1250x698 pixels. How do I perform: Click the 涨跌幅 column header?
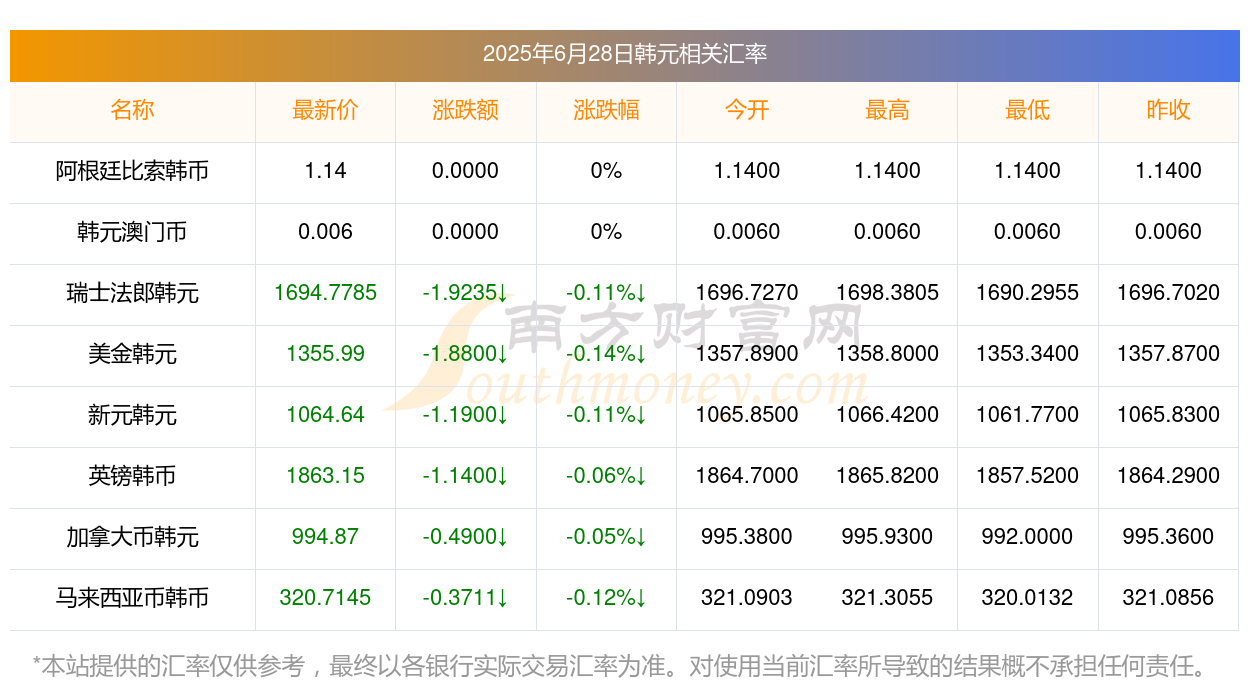point(606,110)
